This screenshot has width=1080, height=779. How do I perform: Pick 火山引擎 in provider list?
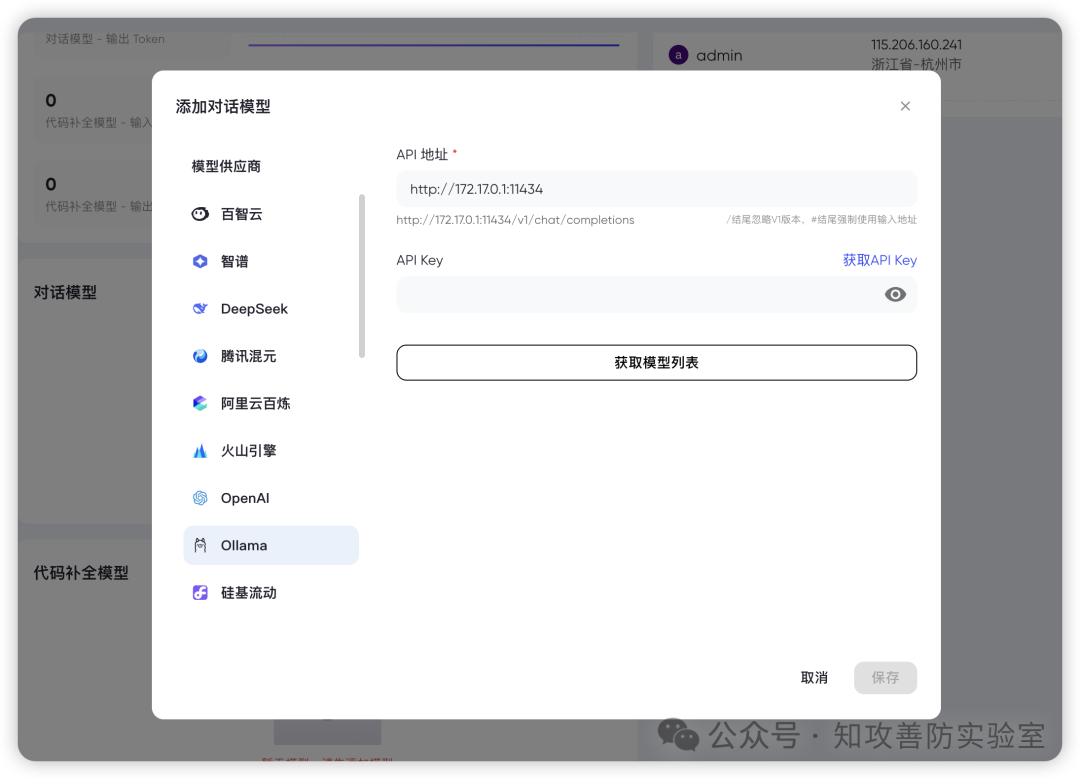point(271,451)
